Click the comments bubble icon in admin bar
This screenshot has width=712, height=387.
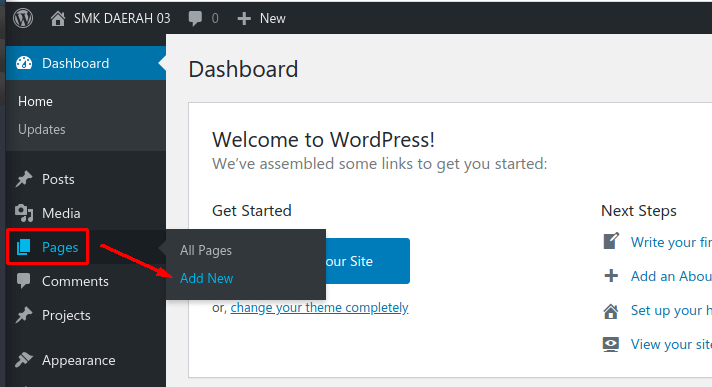pyautogui.click(x=195, y=19)
